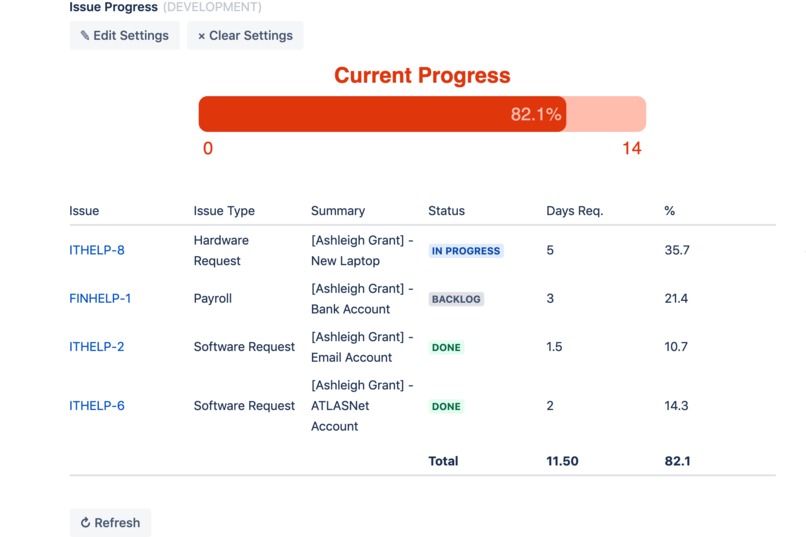
Task: Click the 10.7 percent value
Action: [676, 347]
